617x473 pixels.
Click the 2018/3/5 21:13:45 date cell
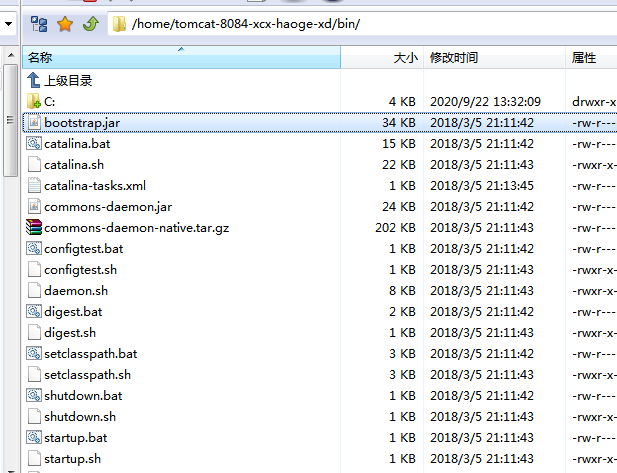tap(482, 185)
